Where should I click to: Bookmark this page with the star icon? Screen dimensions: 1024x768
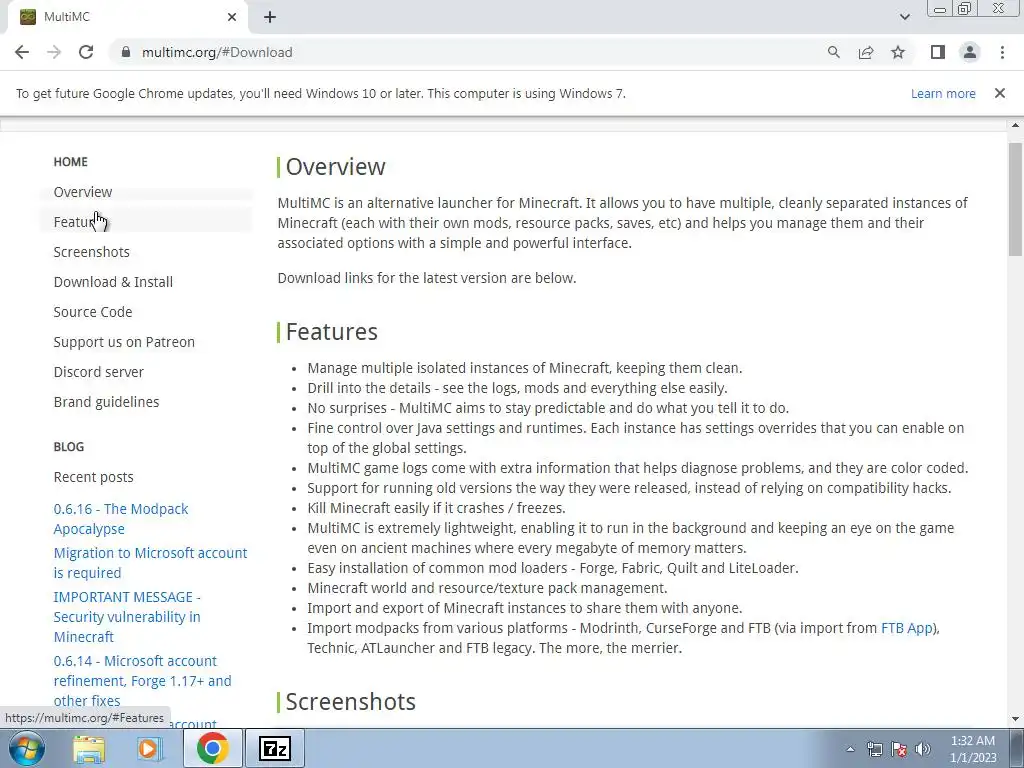(898, 52)
